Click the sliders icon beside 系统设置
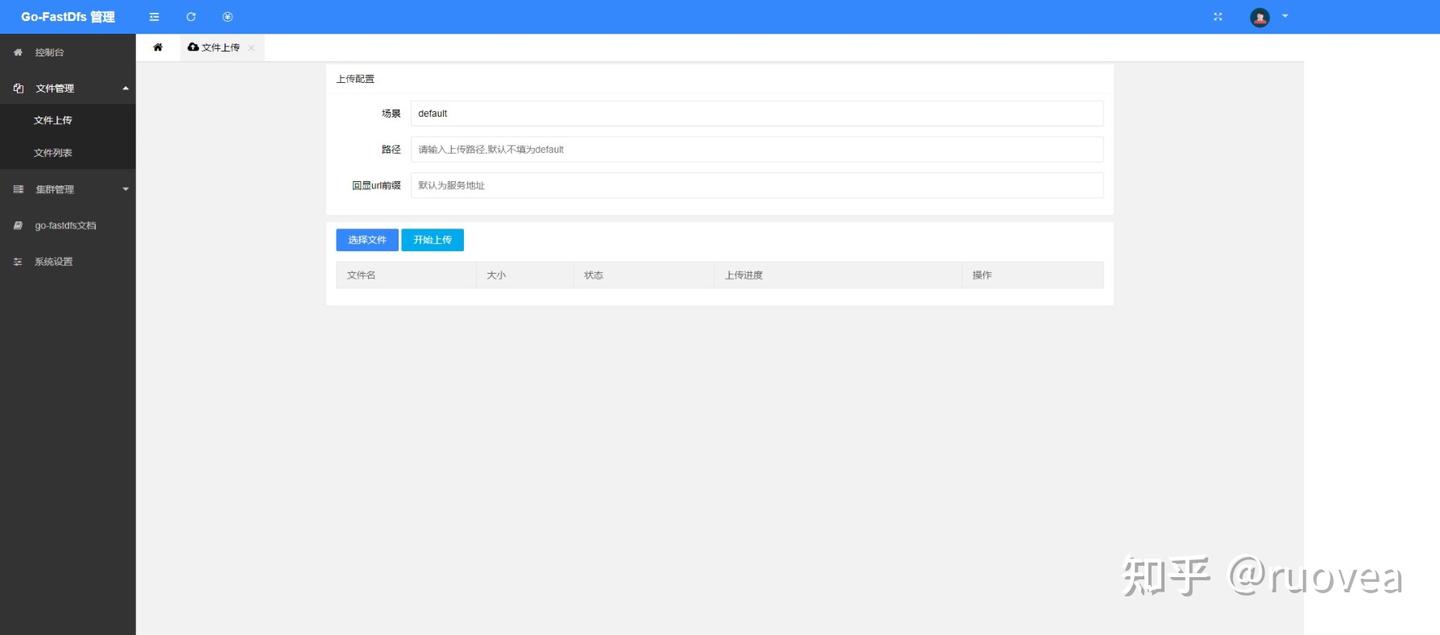 coord(18,261)
